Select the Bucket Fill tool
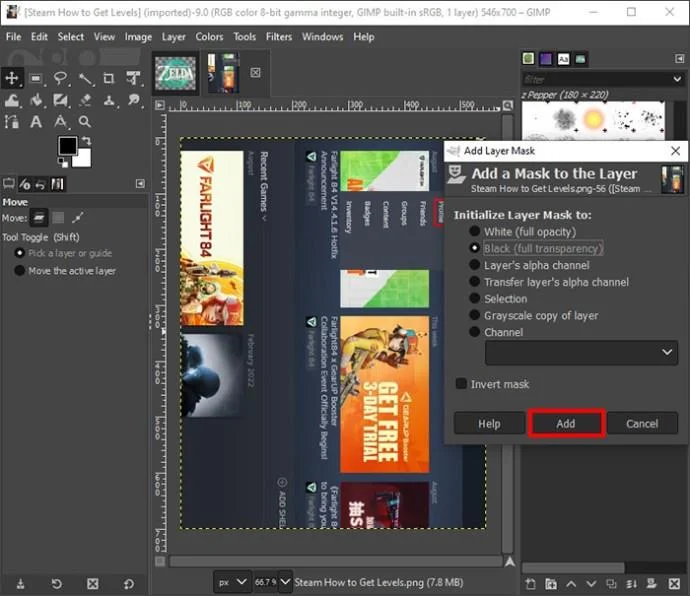The width and height of the screenshot is (690, 596). coord(36,101)
